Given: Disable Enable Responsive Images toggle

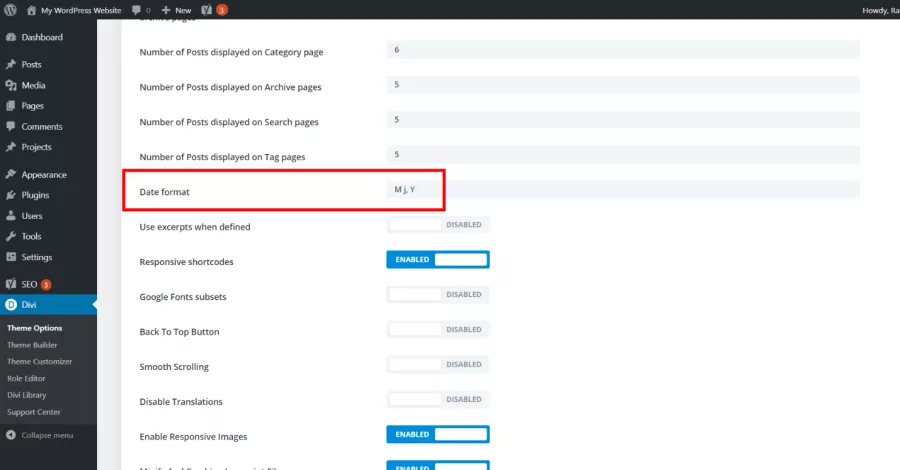Looking at the screenshot, I should click(438, 434).
